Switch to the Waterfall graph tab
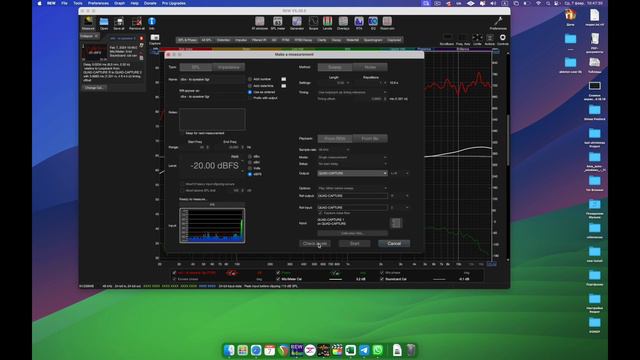Viewport: 640px width, 360px height. (352, 40)
